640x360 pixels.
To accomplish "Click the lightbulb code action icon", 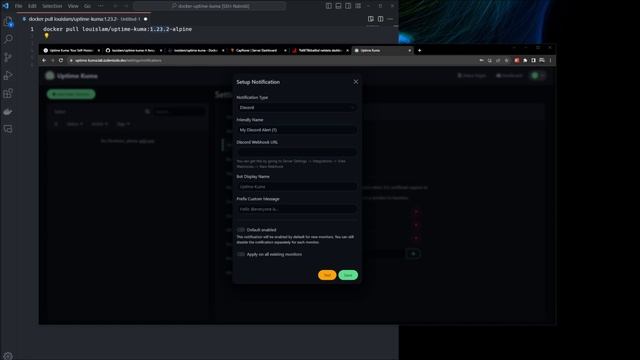I will pos(47,36).
